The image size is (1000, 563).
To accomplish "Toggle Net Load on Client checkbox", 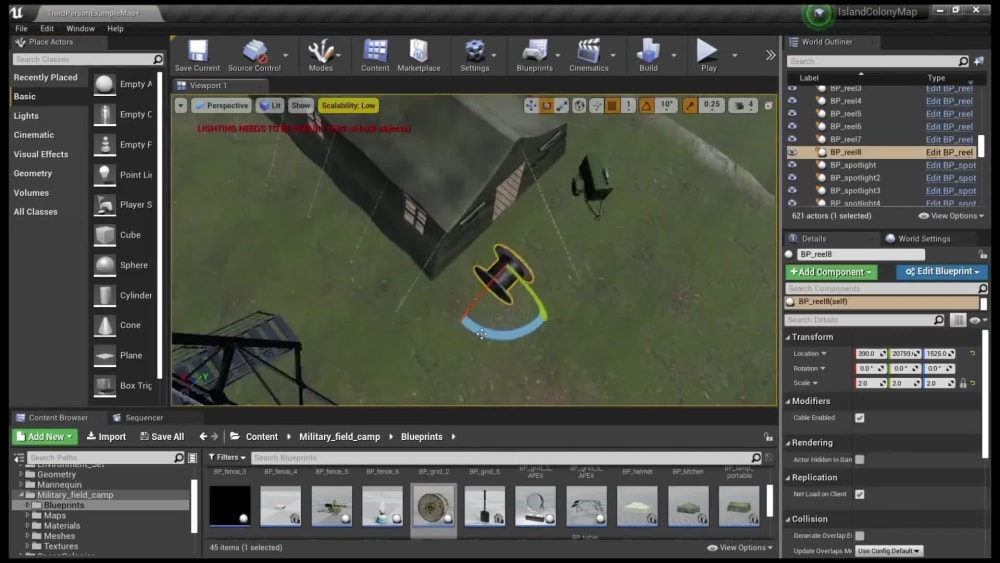I will coord(860,494).
